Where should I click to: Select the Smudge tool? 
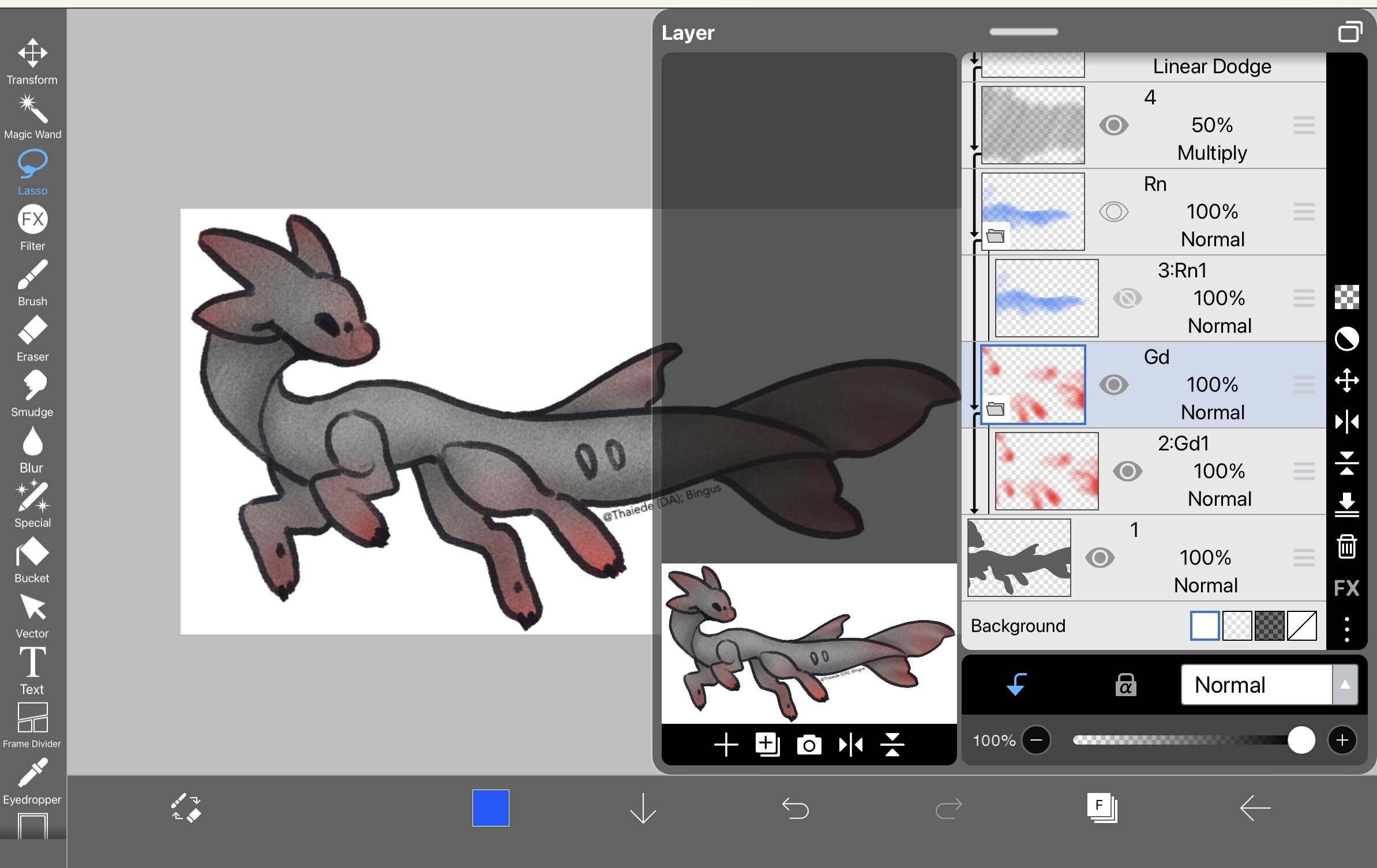point(32,394)
